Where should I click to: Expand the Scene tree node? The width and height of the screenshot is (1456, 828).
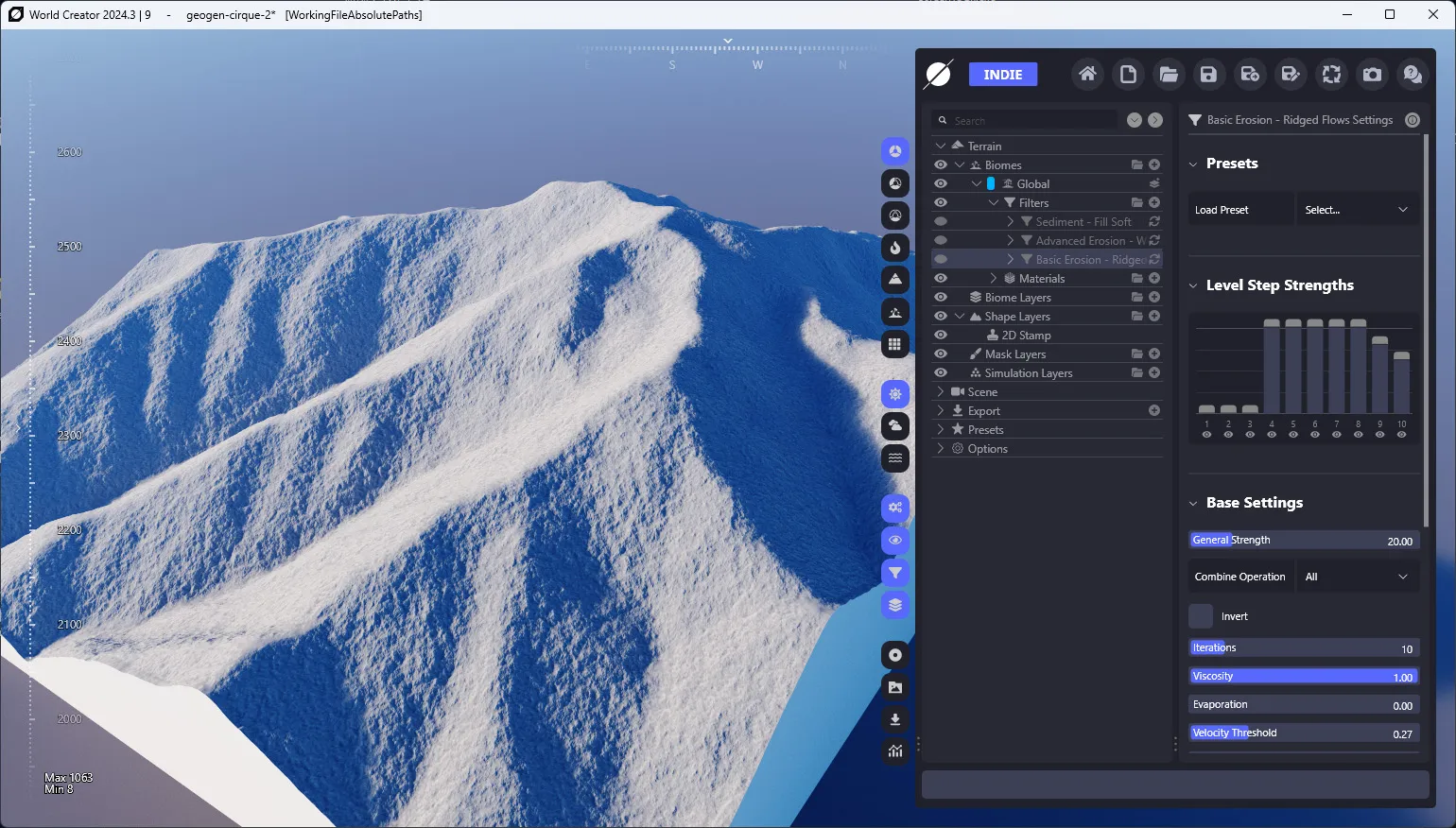pos(941,391)
